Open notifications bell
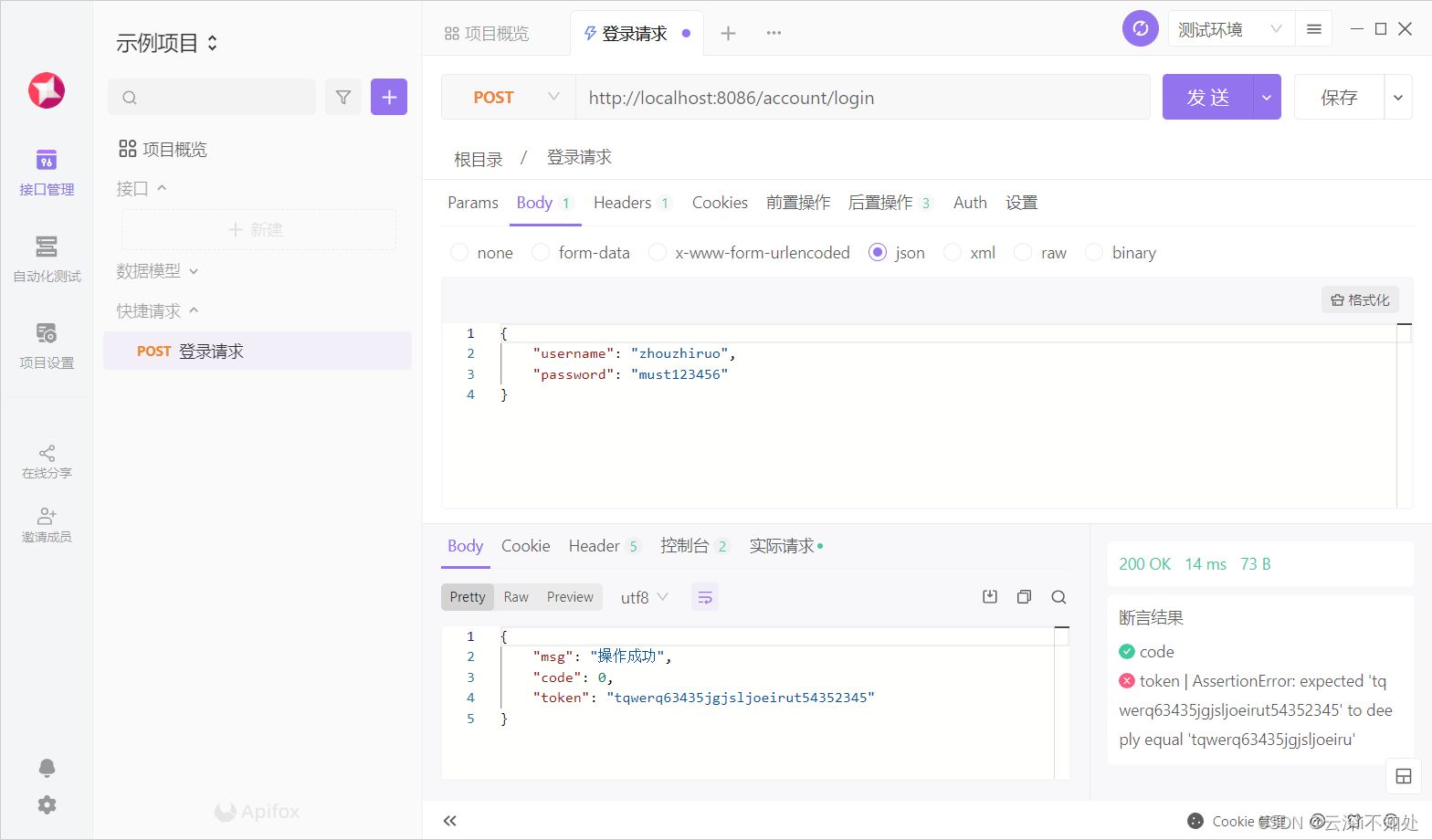Screen dimensions: 1432x840 pos(47,768)
